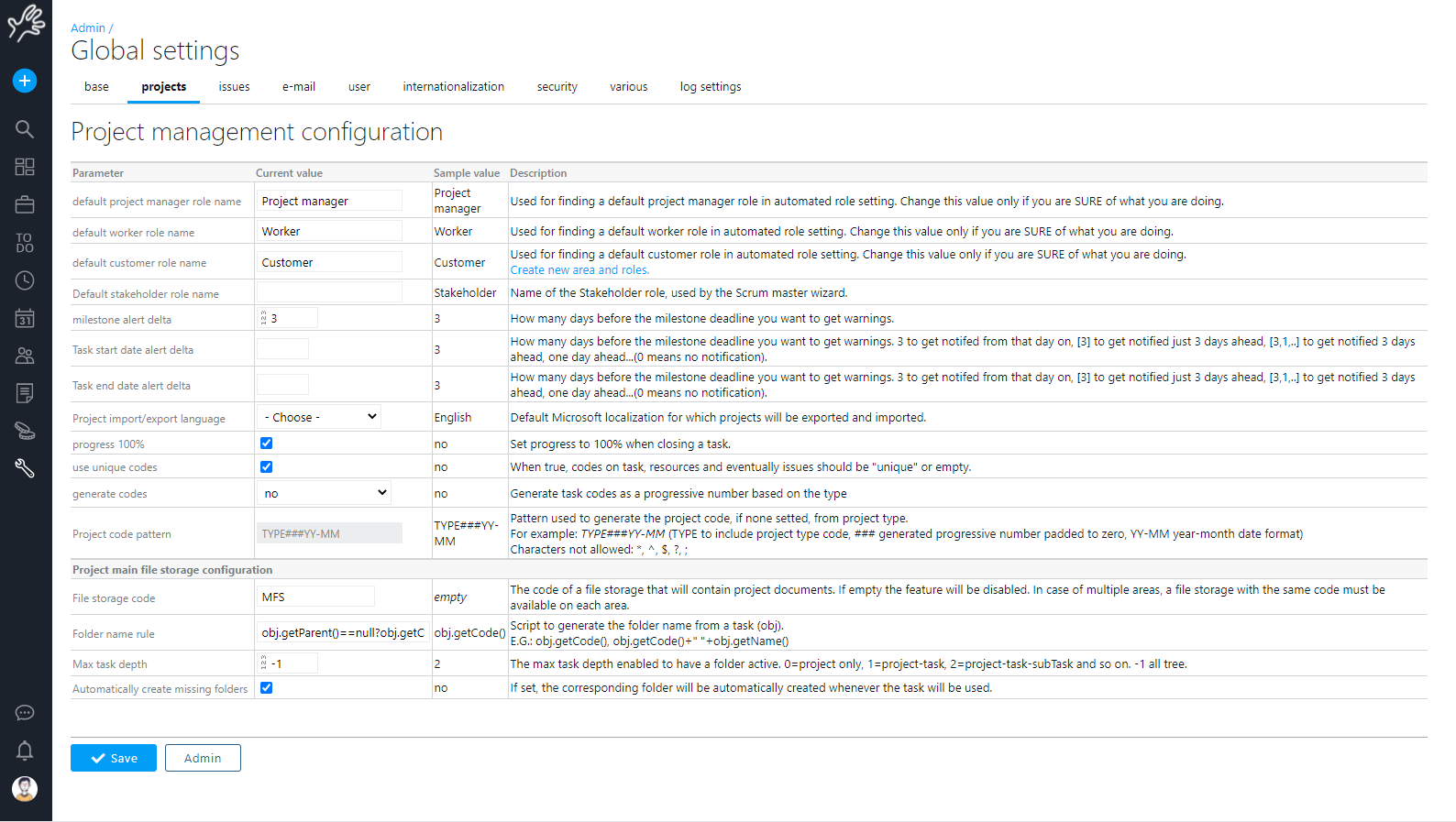Click the milestone alert delta number field
The width and height of the screenshot is (1456, 822).
click(x=292, y=318)
